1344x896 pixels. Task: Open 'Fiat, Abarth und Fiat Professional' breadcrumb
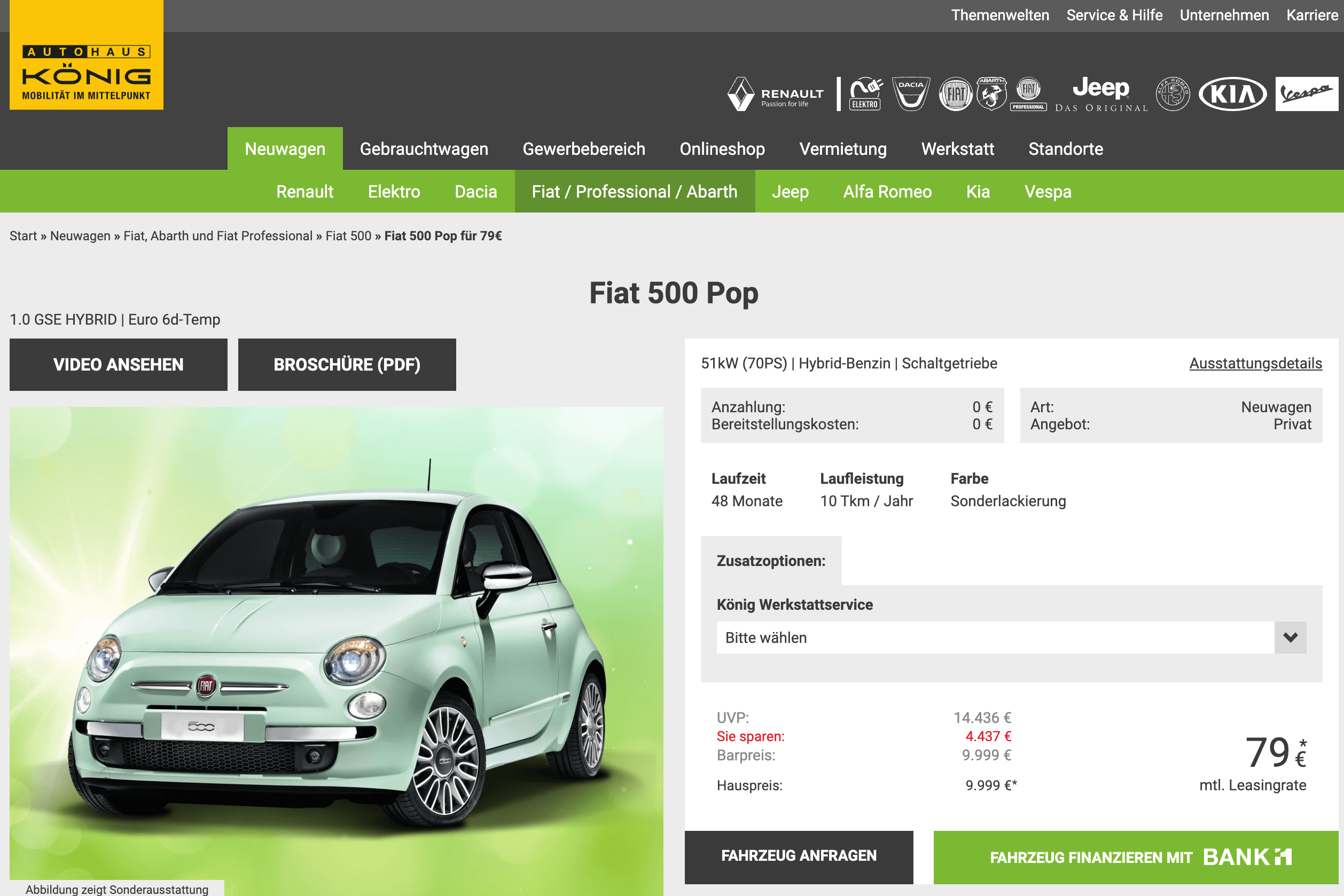[218, 236]
